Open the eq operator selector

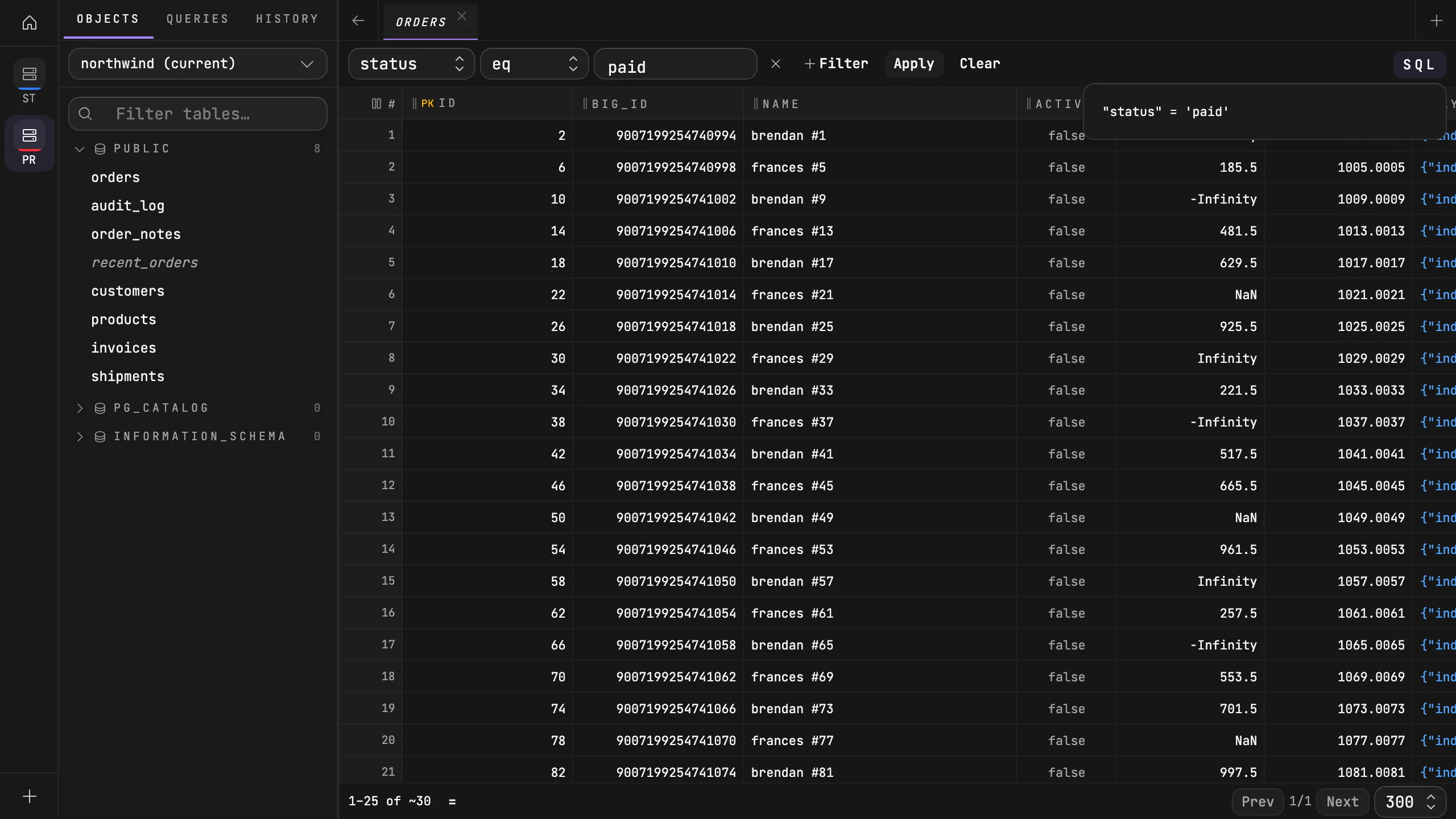[534, 64]
